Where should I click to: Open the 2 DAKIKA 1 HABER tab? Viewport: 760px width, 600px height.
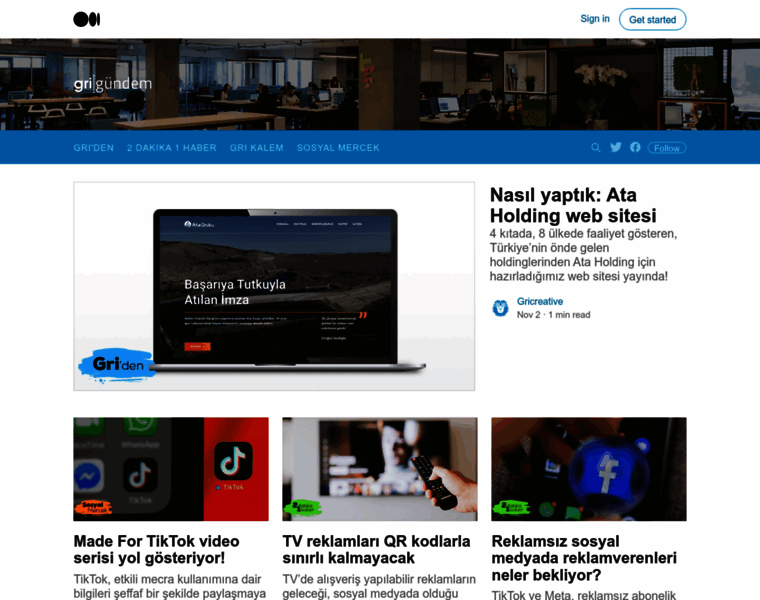click(172, 148)
